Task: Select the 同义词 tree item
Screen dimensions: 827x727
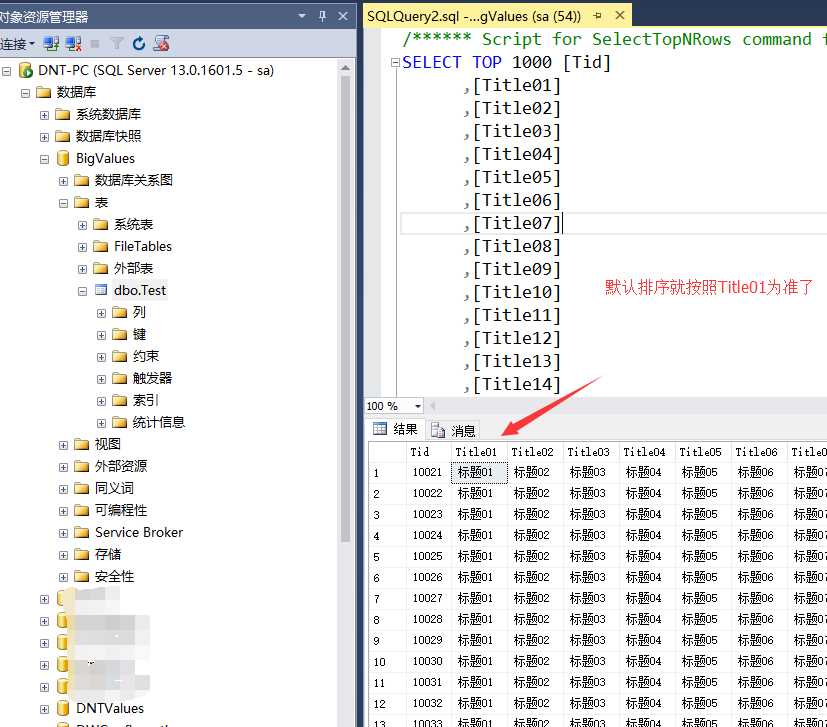Action: [x=114, y=489]
